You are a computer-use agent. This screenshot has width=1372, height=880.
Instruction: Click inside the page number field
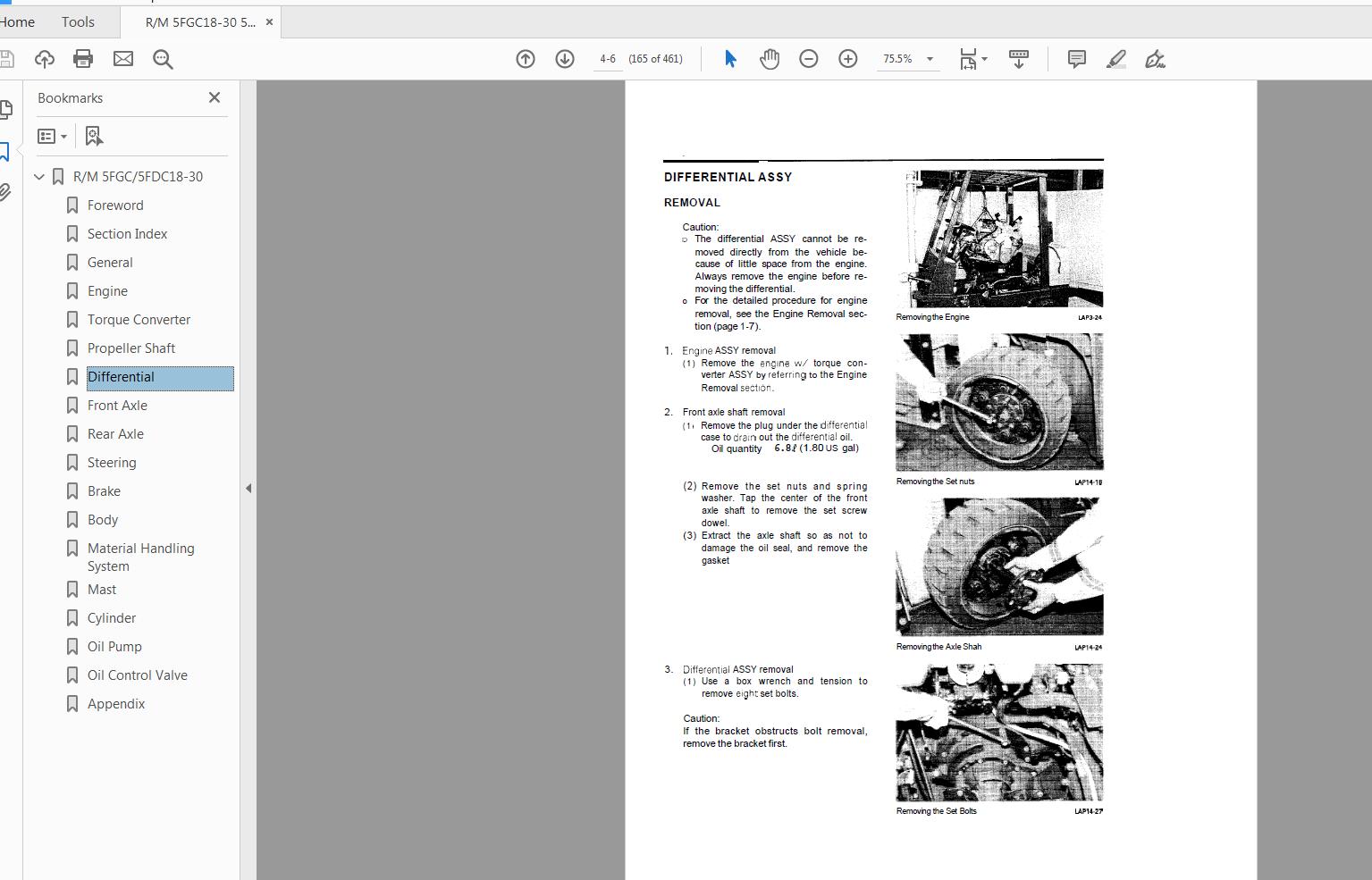pyautogui.click(x=607, y=59)
